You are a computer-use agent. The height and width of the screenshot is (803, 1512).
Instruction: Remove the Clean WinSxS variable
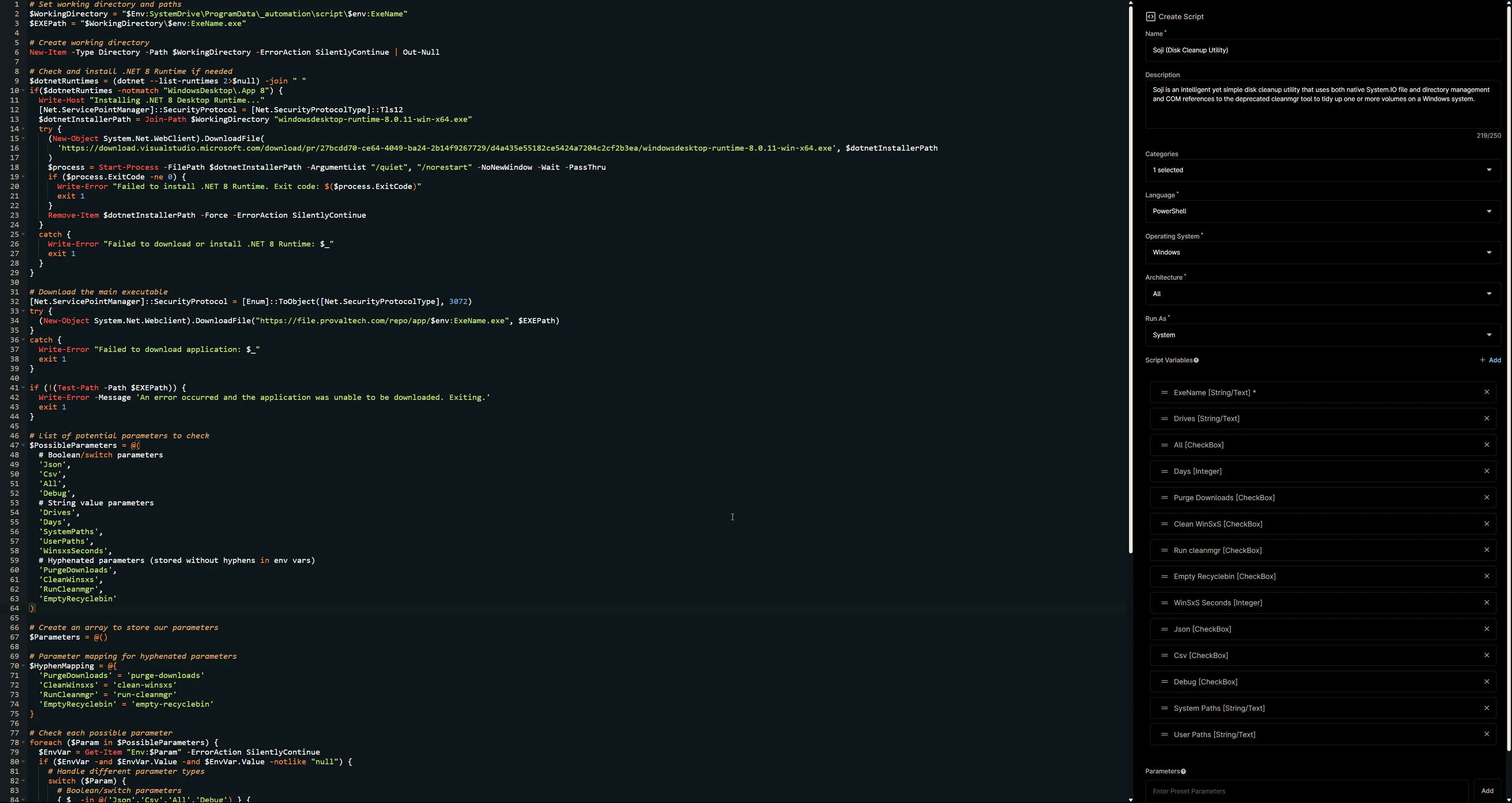coord(1486,524)
